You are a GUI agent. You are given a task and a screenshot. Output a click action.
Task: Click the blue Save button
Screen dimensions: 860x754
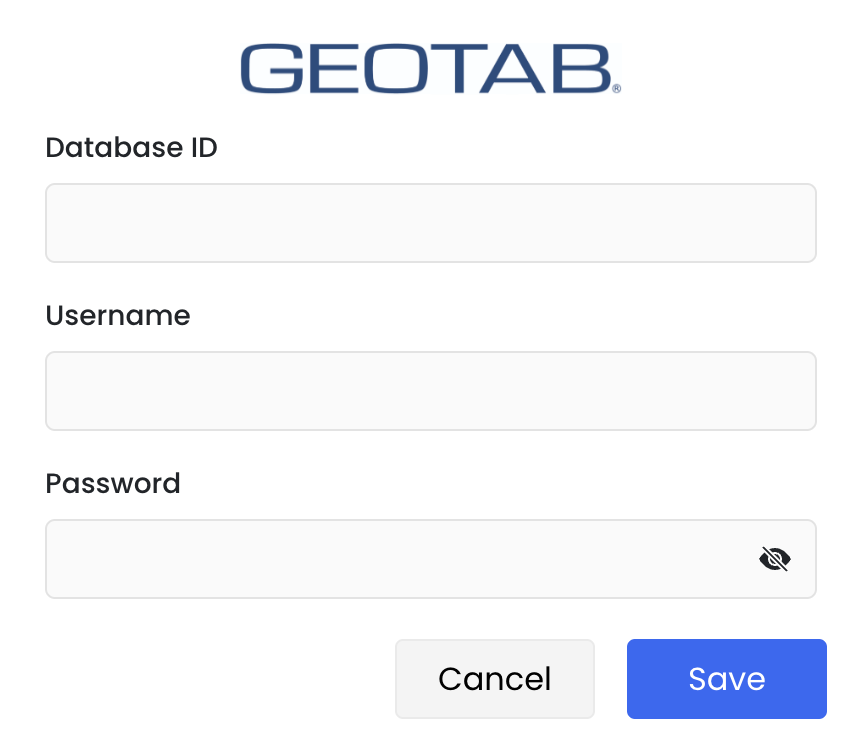coord(727,679)
